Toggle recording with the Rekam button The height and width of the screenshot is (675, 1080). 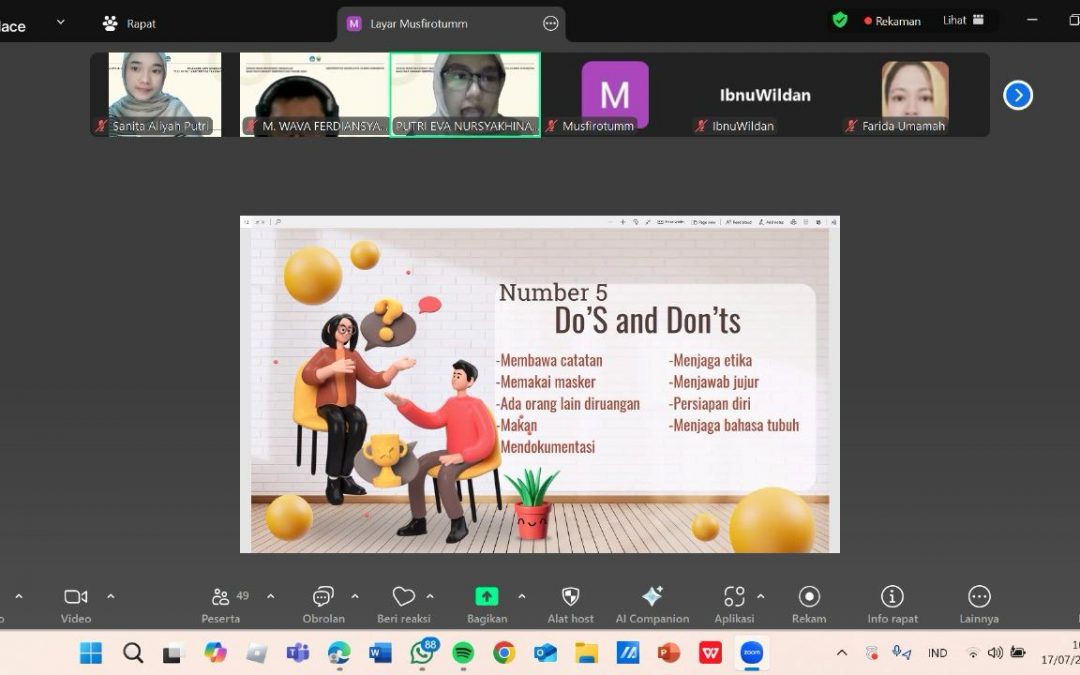tap(809, 598)
